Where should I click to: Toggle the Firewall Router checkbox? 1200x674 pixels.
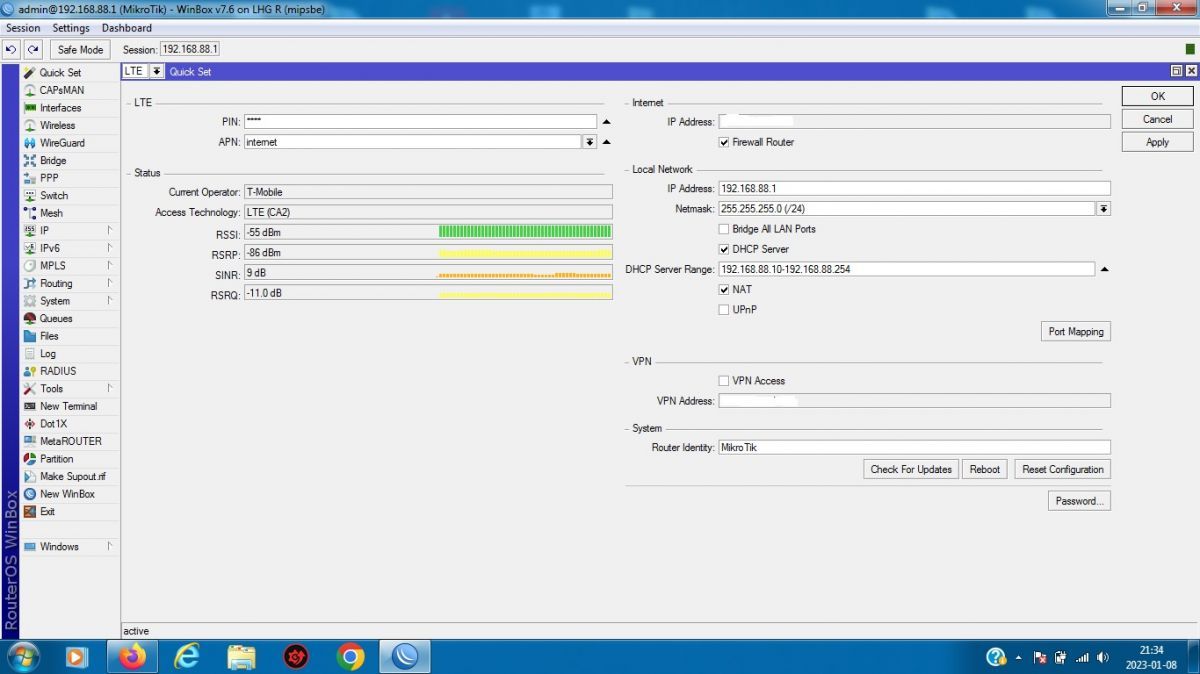point(724,142)
